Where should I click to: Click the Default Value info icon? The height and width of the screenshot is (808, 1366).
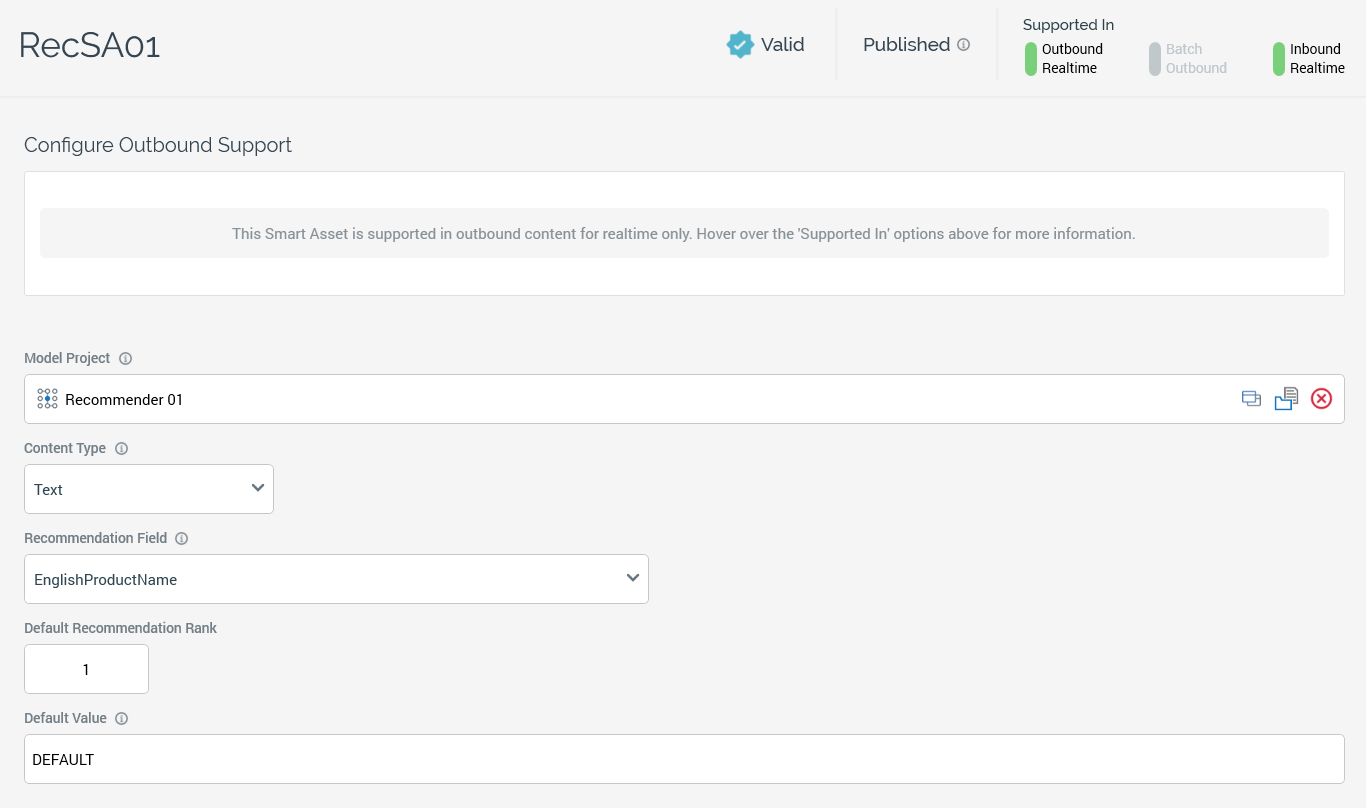121,718
